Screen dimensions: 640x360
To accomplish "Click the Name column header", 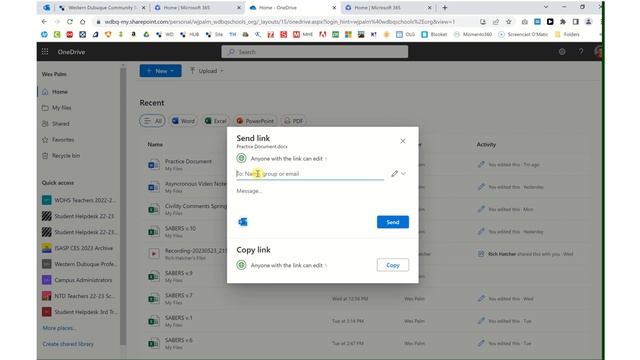I will point(155,144).
